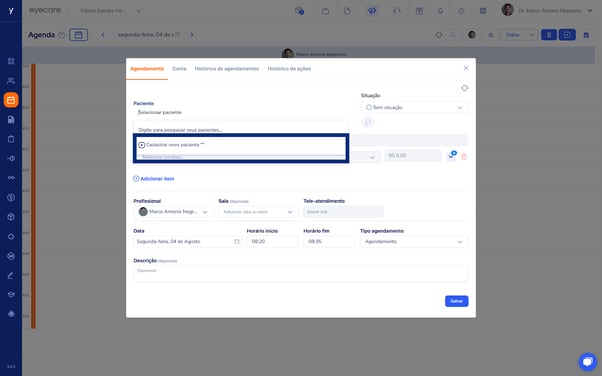
Task: Click the user profile photo in top bar
Action: pos(508,10)
